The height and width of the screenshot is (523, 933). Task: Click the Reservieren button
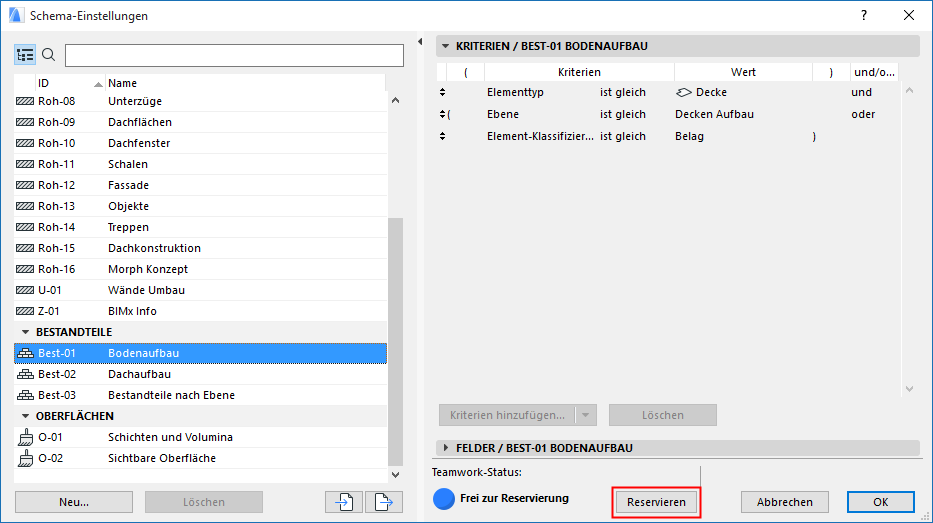pyautogui.click(x=656, y=502)
